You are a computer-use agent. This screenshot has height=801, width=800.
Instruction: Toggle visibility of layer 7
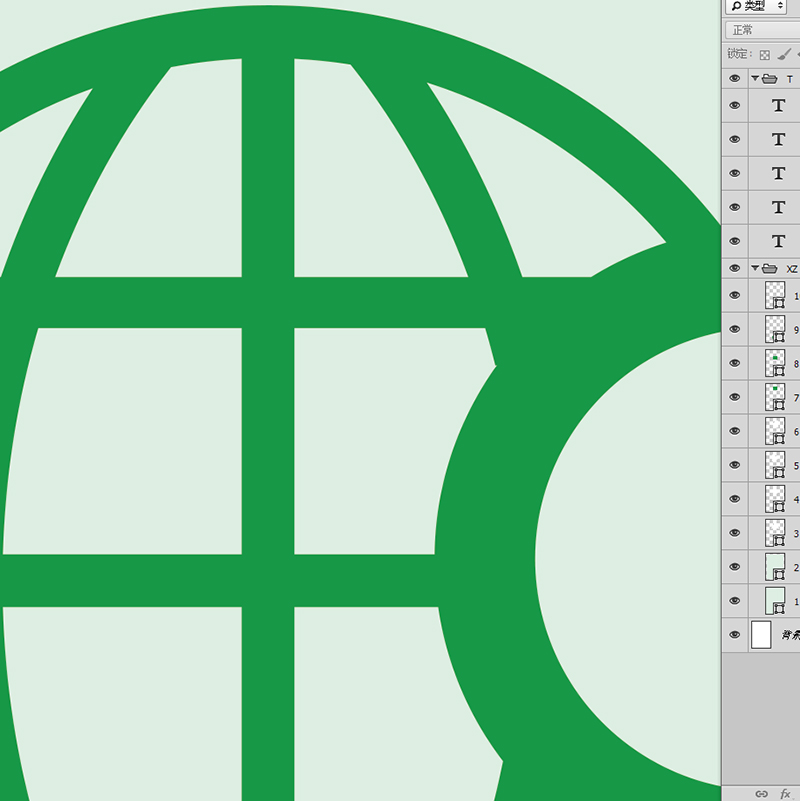click(735, 397)
